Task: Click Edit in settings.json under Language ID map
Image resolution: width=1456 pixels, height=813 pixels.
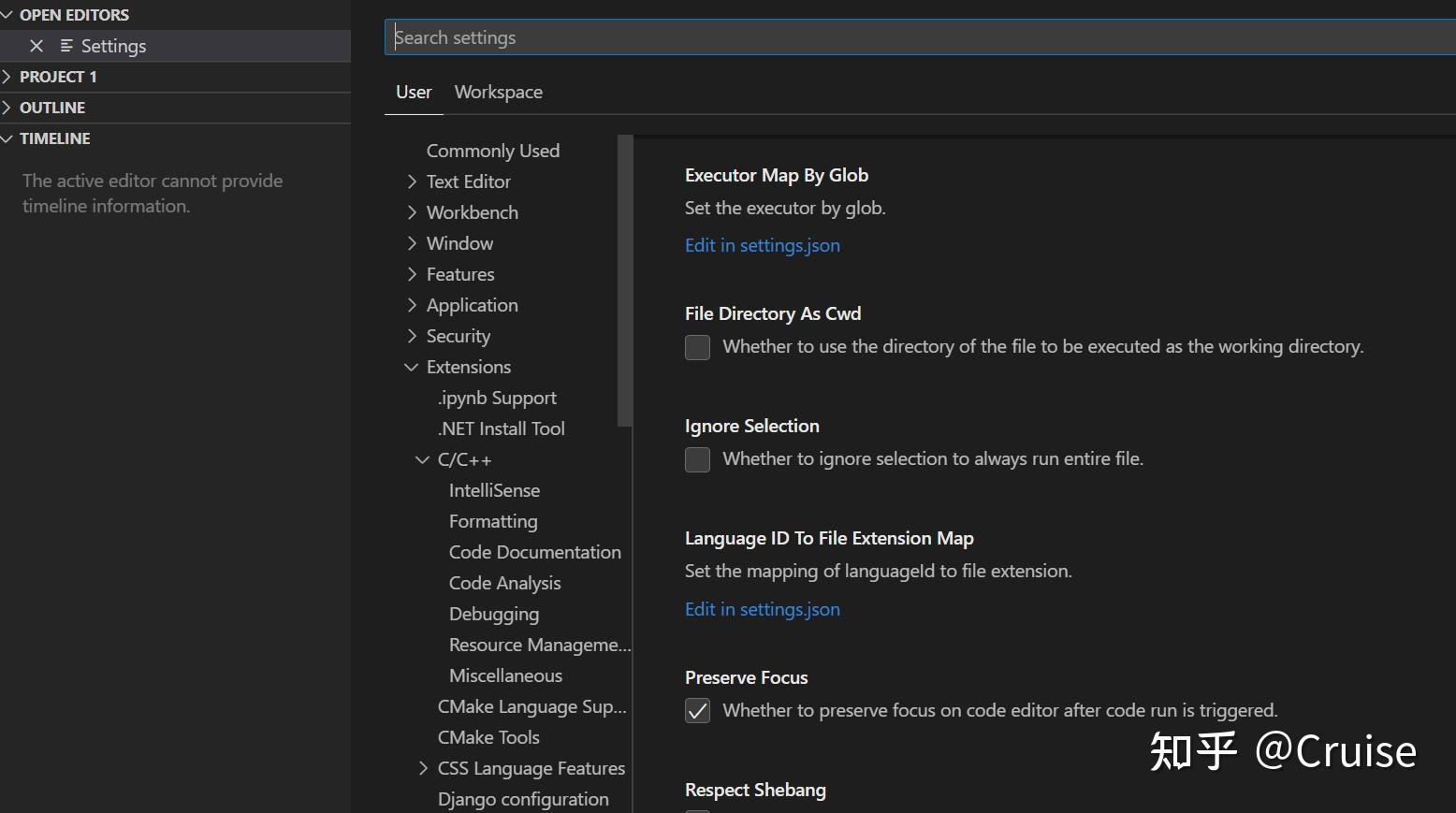Action: [x=761, y=608]
